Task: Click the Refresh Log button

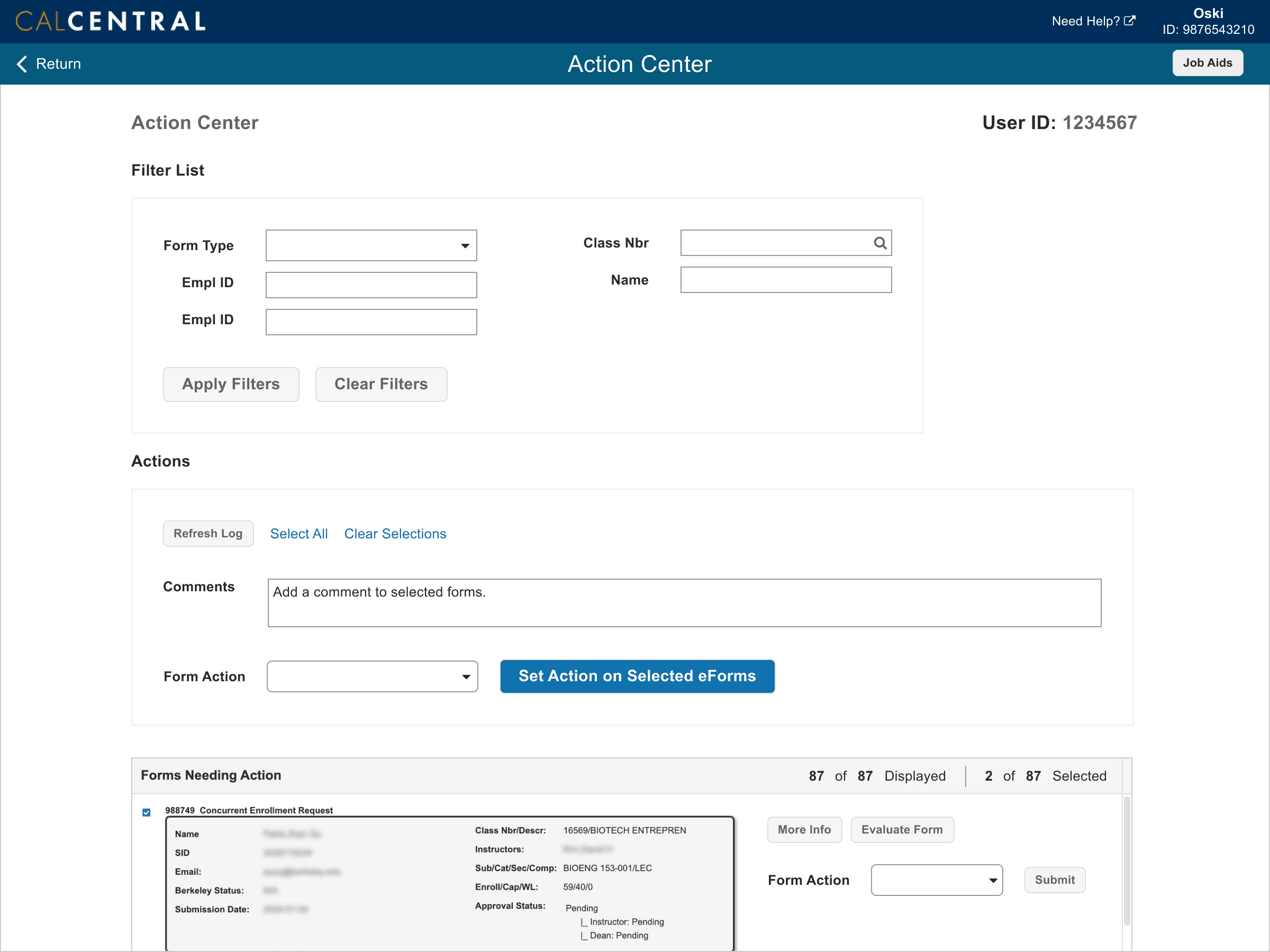Action: click(208, 534)
